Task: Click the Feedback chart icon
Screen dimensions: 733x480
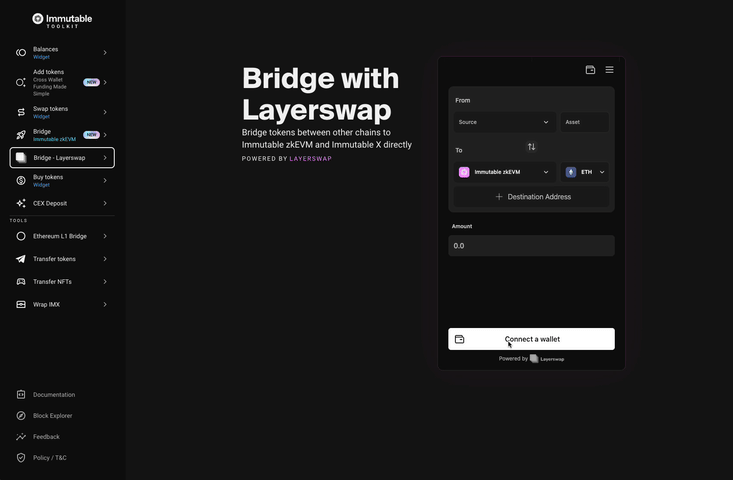Action: tap(21, 437)
